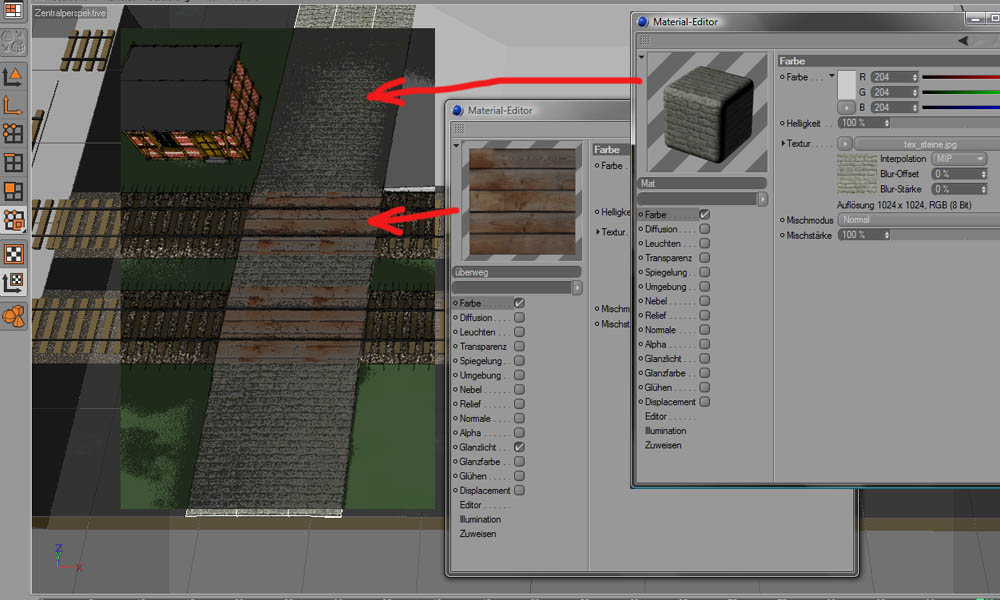
Task: Select the object axis tool with orange triangle
Action: coord(14,76)
